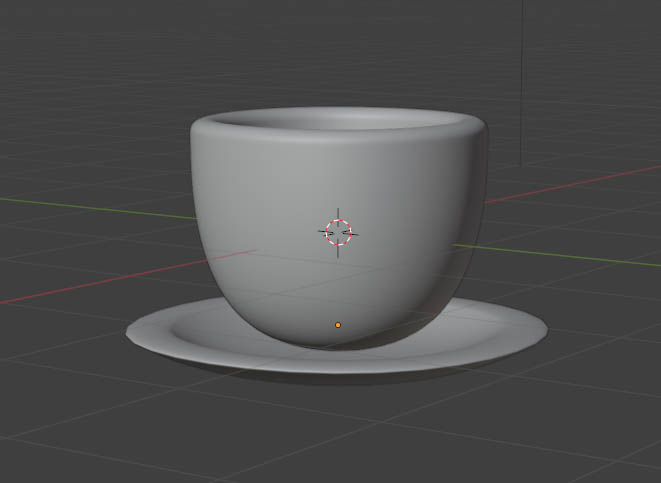Click inside the cup's hollow interior
This screenshot has height=483, width=661.
(x=337, y=122)
